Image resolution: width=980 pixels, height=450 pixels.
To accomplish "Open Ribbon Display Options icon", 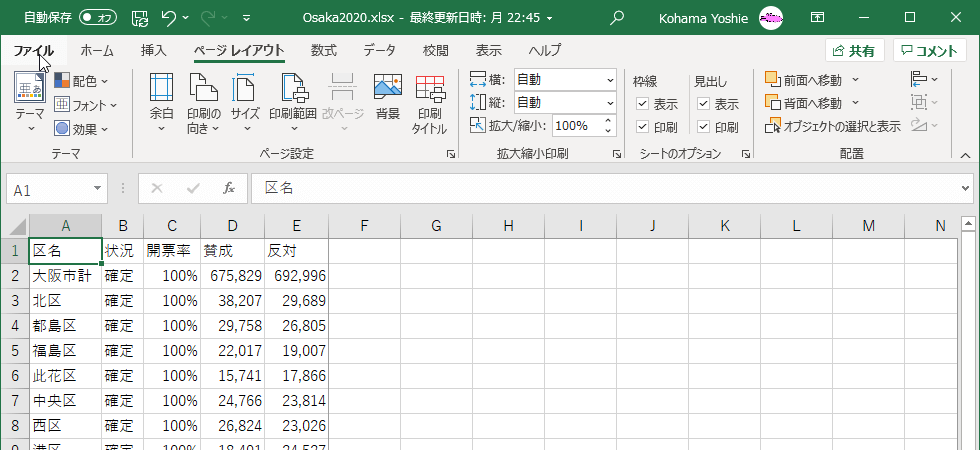I will tap(818, 18).
